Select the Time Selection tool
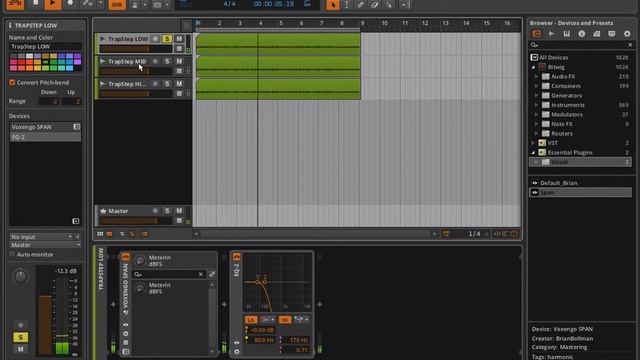 point(347,4)
